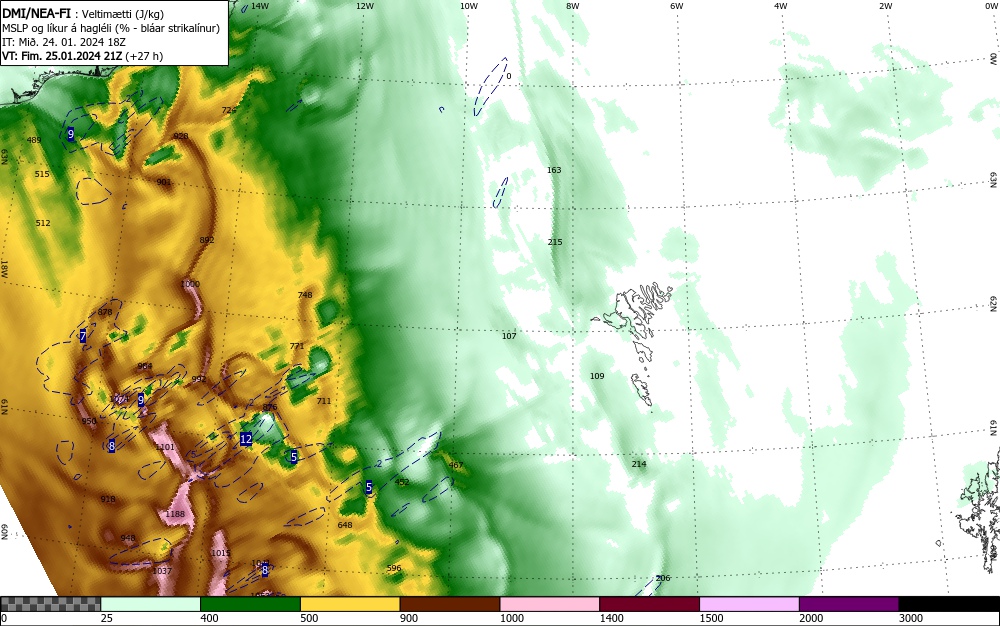This screenshot has height=626, width=1000.
Task: Click the CAPE value '648' on map
Action: click(x=345, y=525)
